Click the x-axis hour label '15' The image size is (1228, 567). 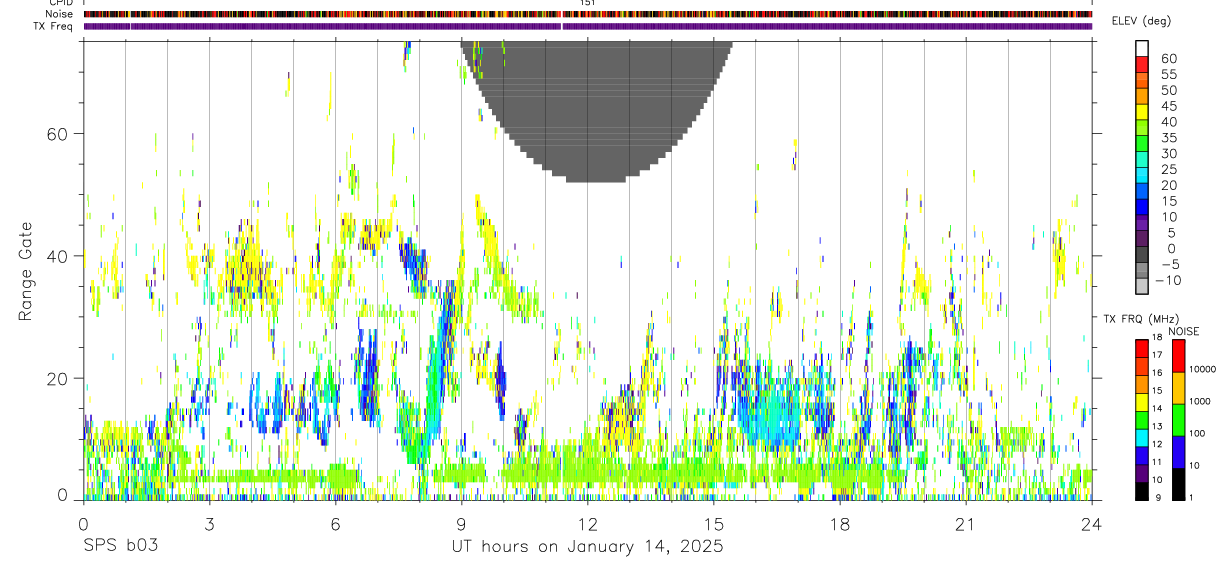tap(713, 523)
